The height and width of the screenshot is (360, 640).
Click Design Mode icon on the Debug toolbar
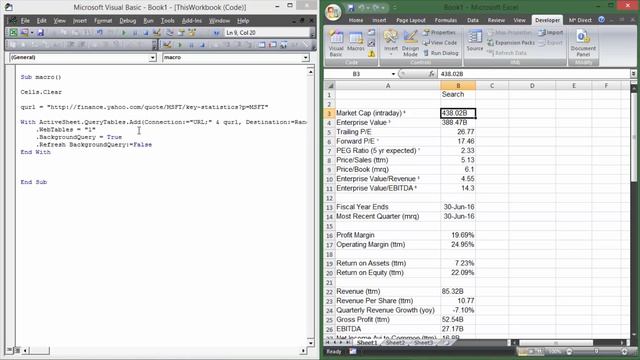tap(167, 45)
